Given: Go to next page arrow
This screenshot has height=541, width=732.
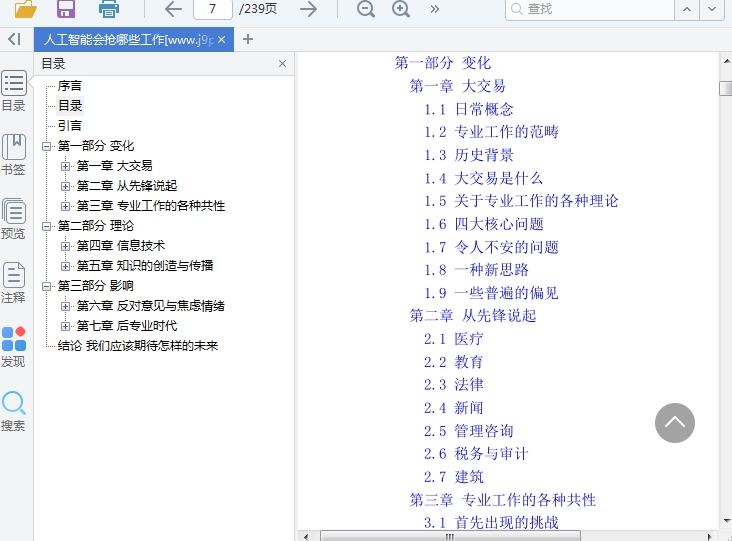Looking at the screenshot, I should (308, 9).
